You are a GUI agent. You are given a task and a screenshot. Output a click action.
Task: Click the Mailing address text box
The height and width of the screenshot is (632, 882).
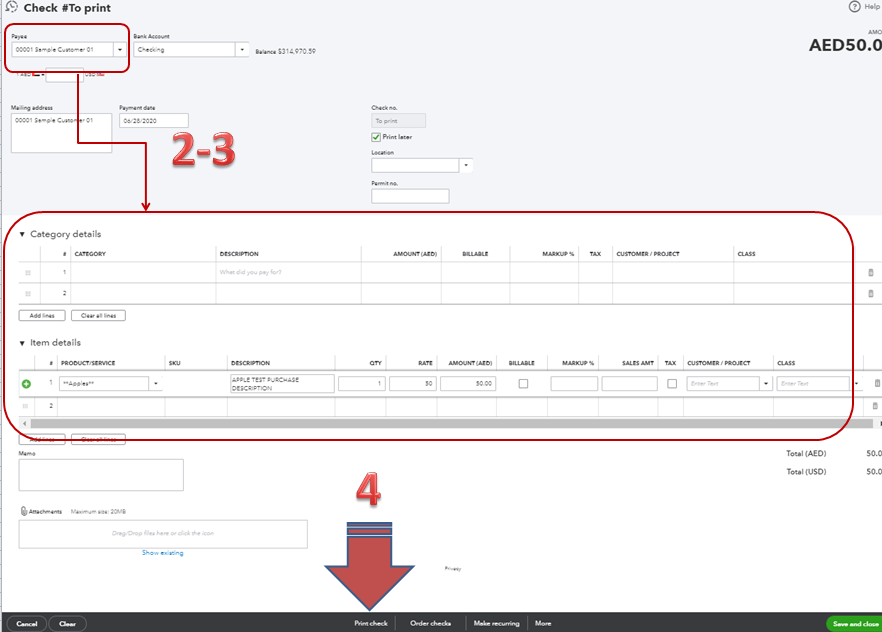61,133
